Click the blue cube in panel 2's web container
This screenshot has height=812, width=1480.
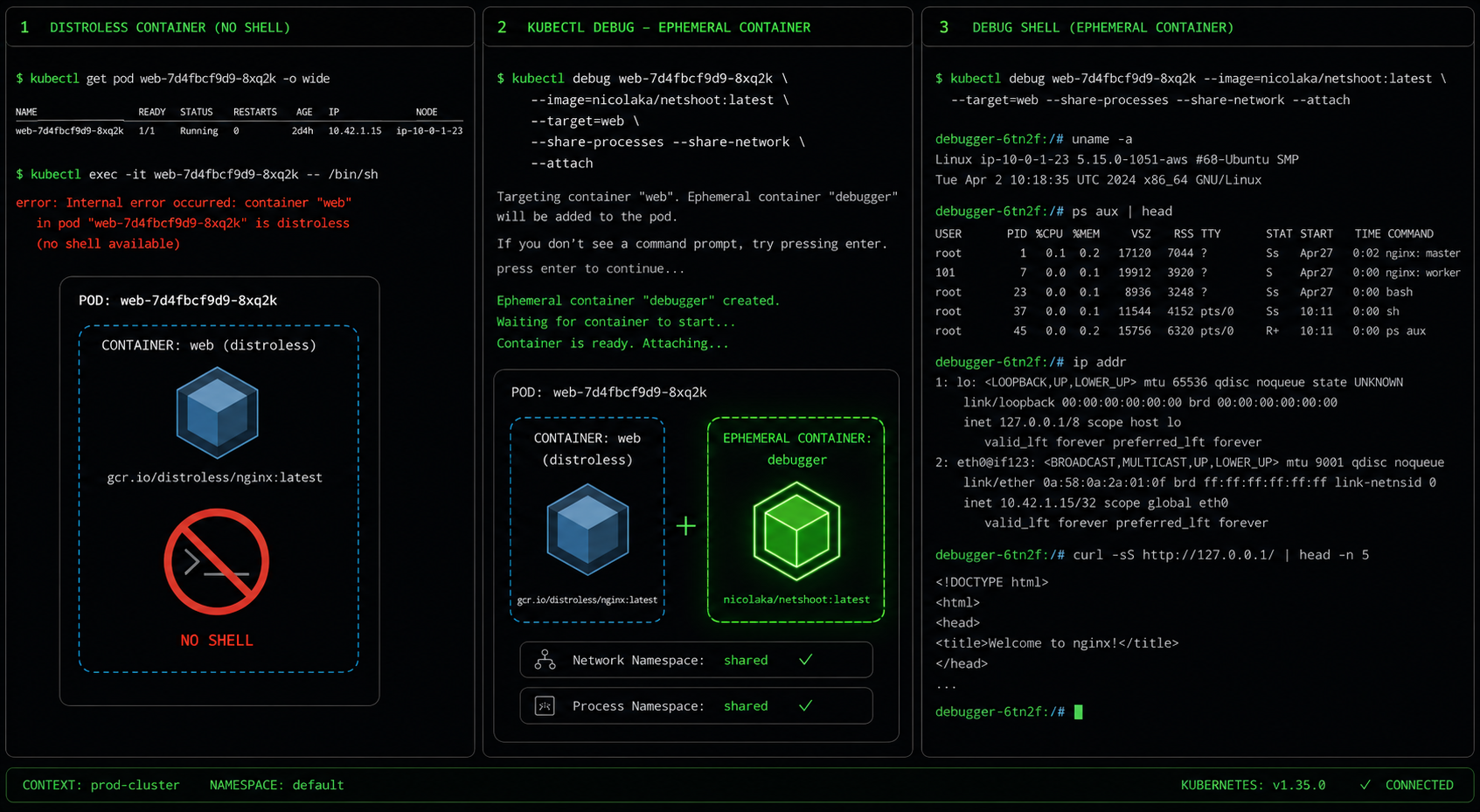(587, 529)
